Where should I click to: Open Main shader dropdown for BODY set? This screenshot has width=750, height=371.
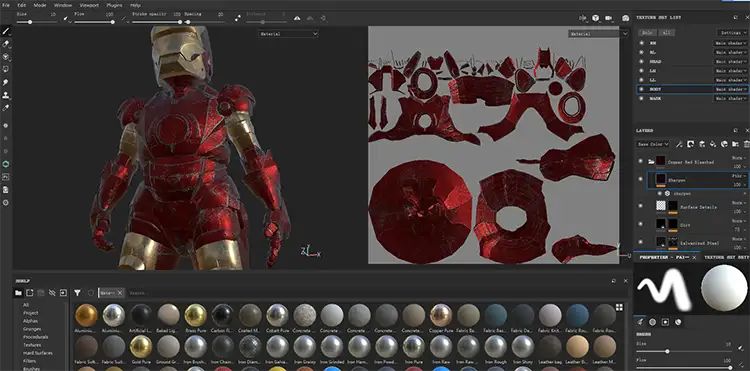pos(730,89)
